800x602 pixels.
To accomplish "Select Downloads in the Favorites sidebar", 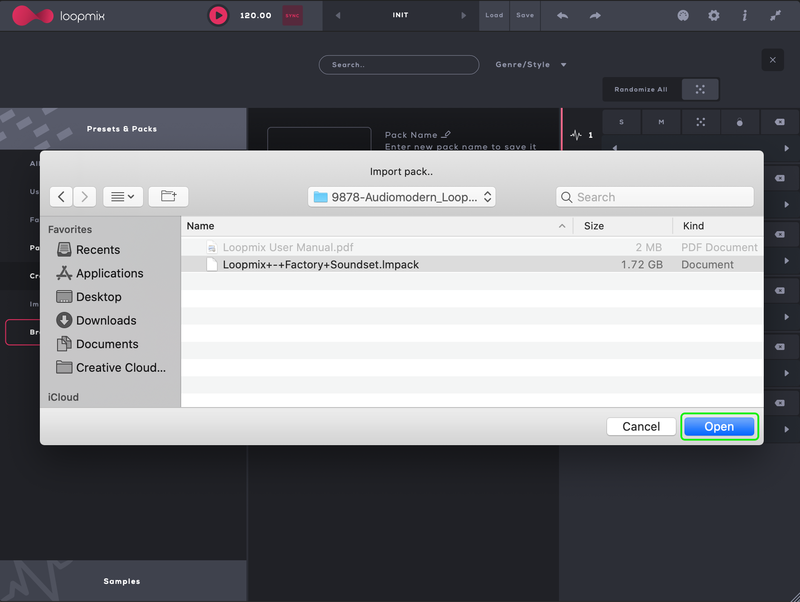I will click(x=106, y=321).
